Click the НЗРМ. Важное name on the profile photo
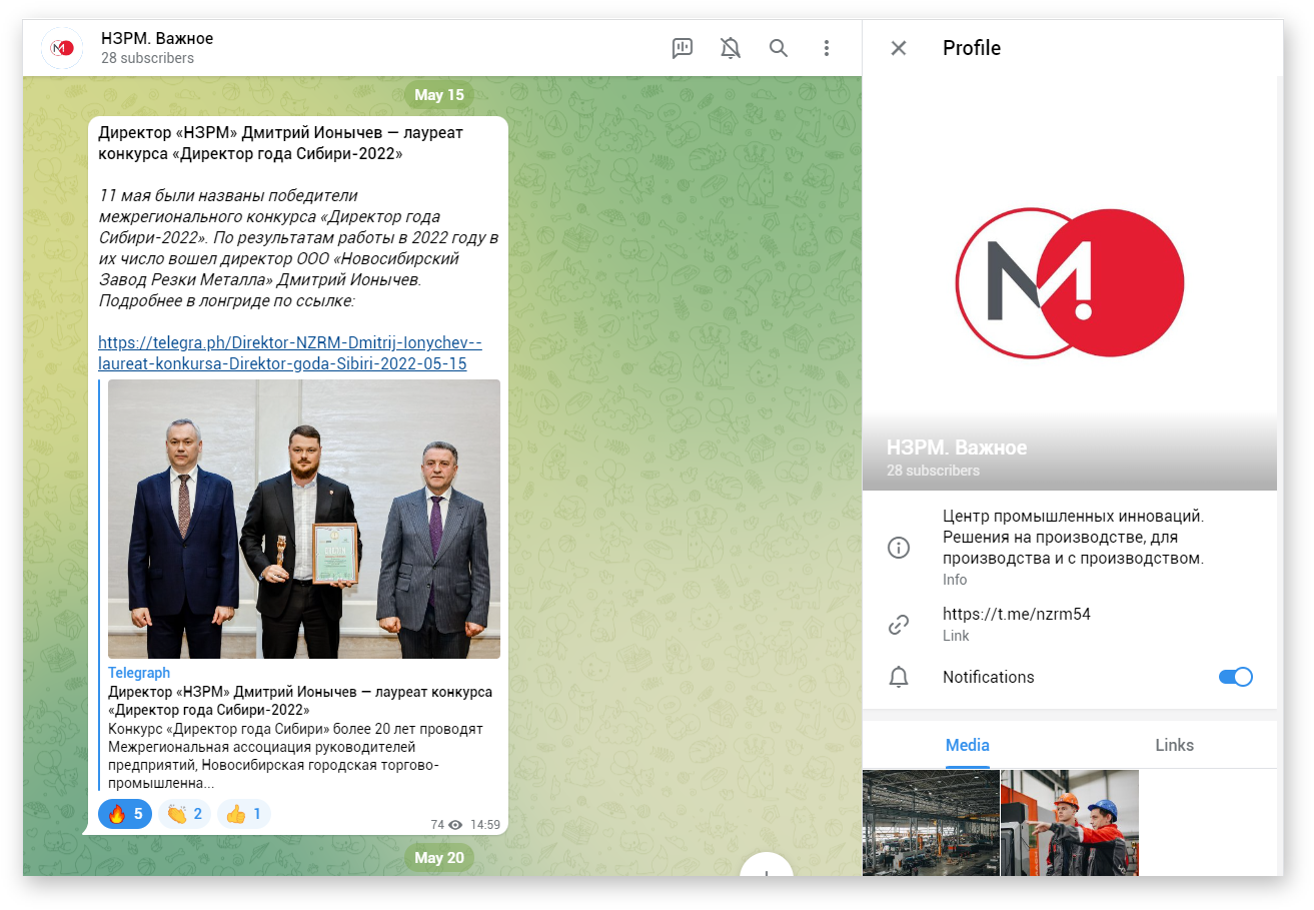1314x910 pixels. (x=956, y=447)
